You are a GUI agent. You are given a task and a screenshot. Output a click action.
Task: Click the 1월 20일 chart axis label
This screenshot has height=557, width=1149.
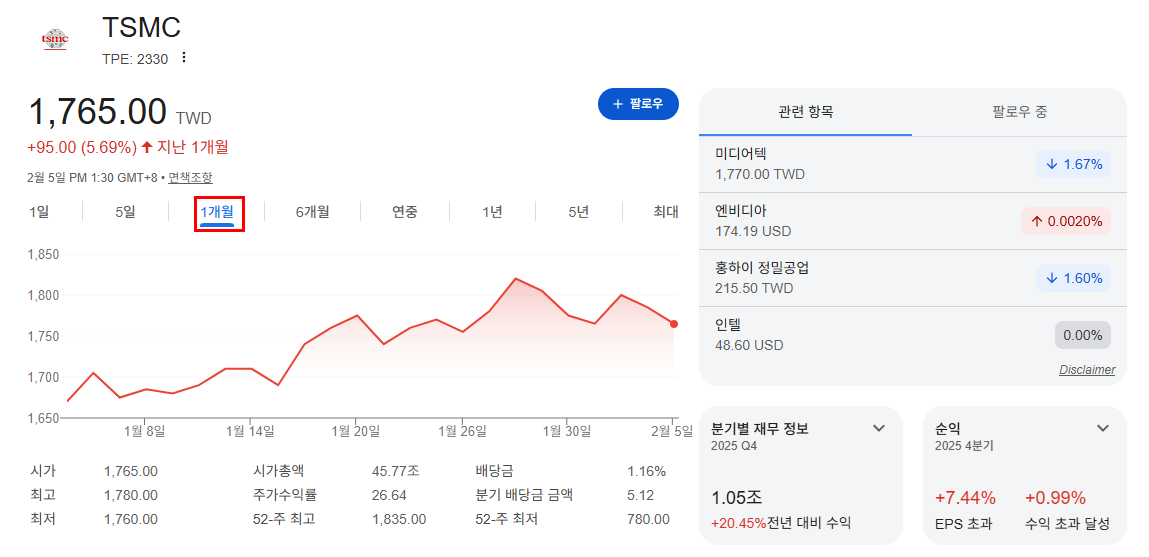tap(355, 431)
